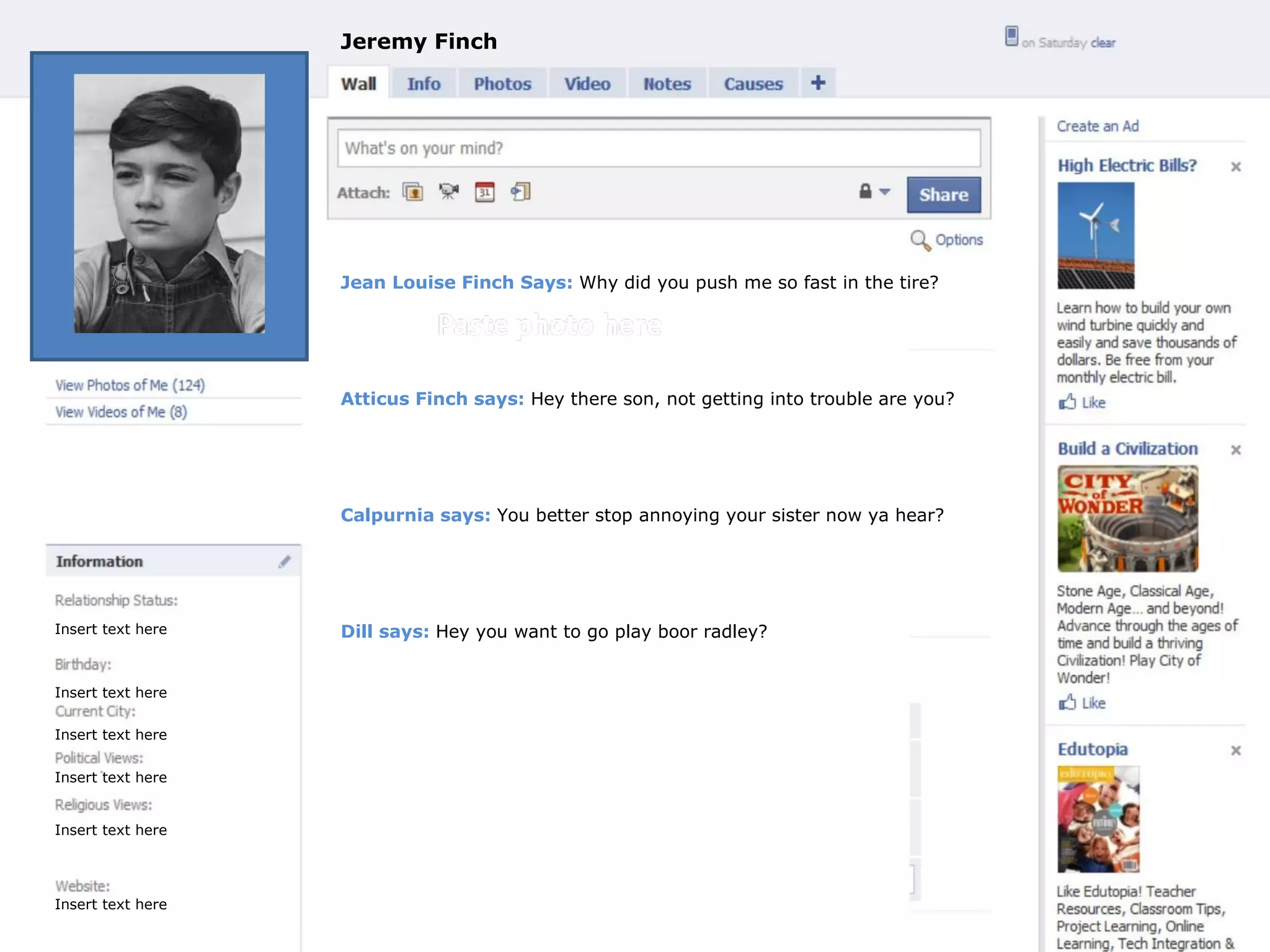
Task: Edit Information section with pencil icon
Action: click(x=285, y=562)
